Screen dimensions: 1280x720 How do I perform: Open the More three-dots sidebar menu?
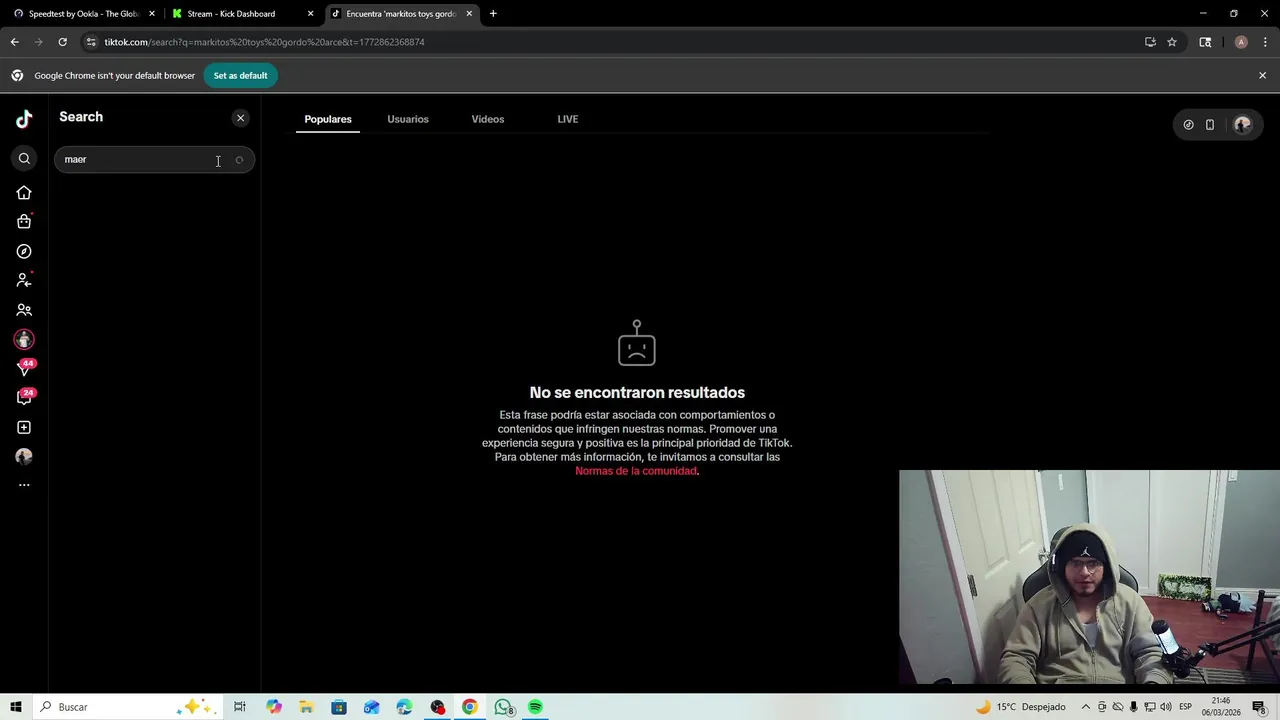24,485
